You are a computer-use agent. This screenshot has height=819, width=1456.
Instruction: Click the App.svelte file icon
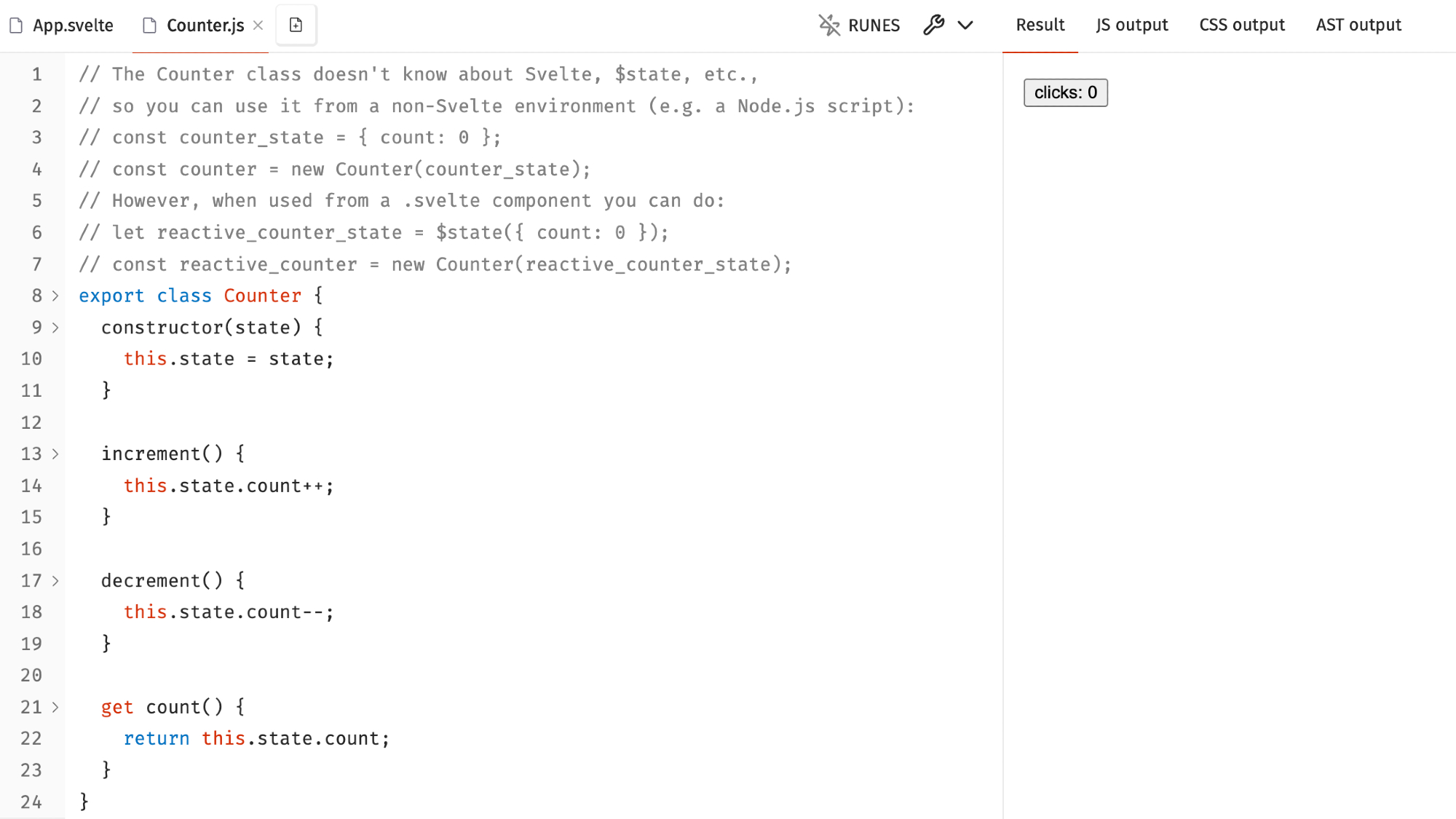coord(16,25)
